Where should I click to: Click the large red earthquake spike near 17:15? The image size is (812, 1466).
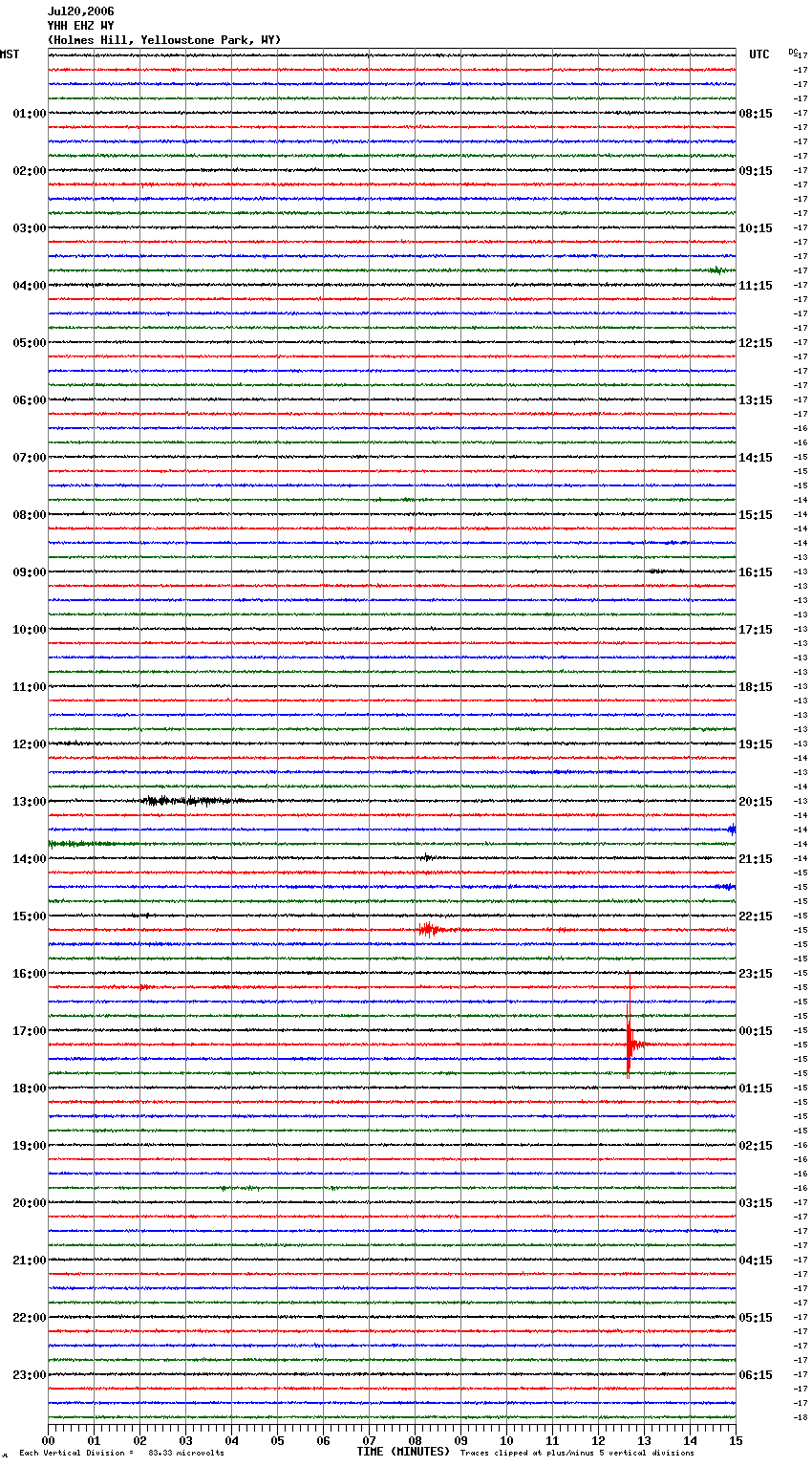pyautogui.click(x=629, y=1042)
